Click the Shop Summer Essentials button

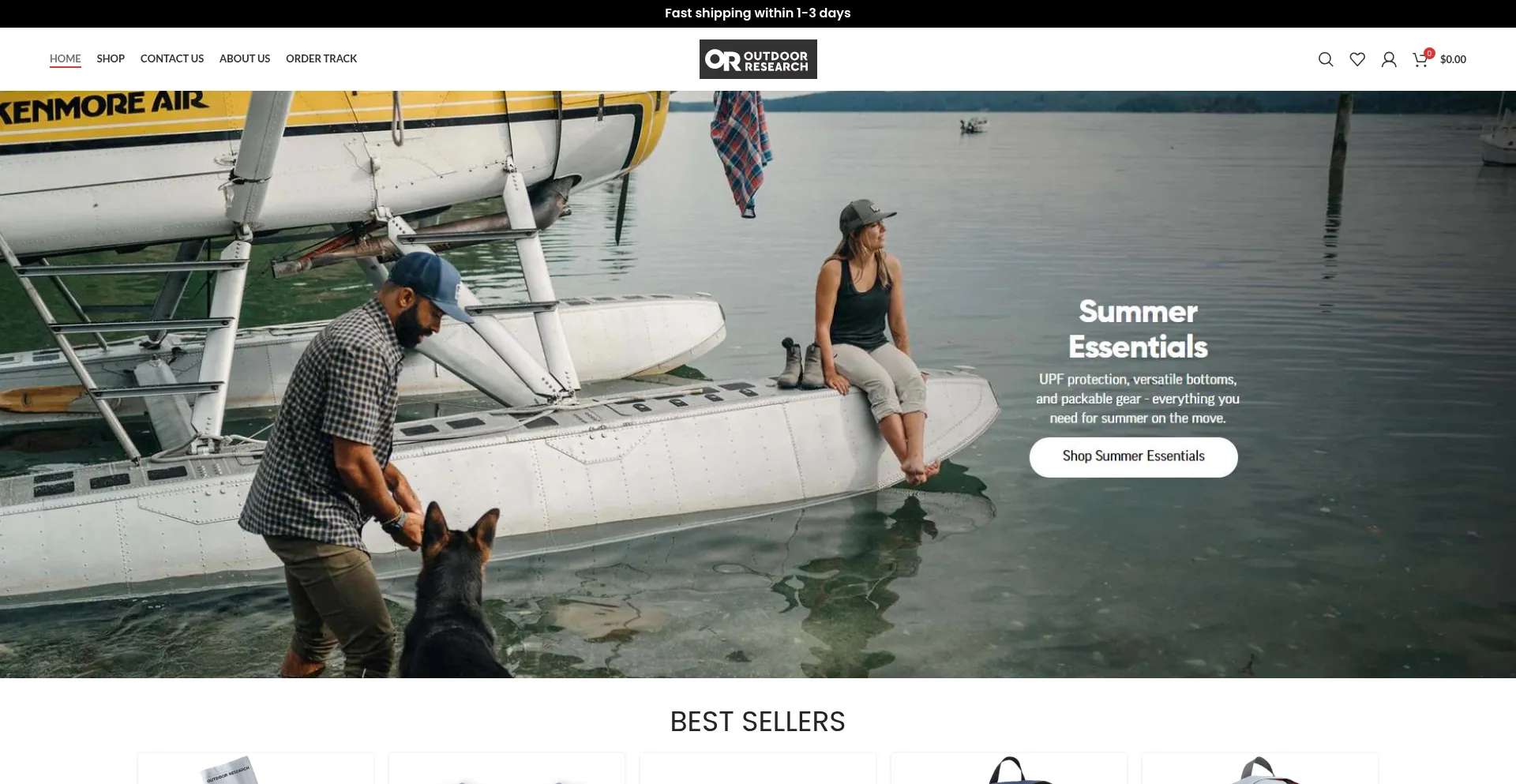(x=1133, y=457)
